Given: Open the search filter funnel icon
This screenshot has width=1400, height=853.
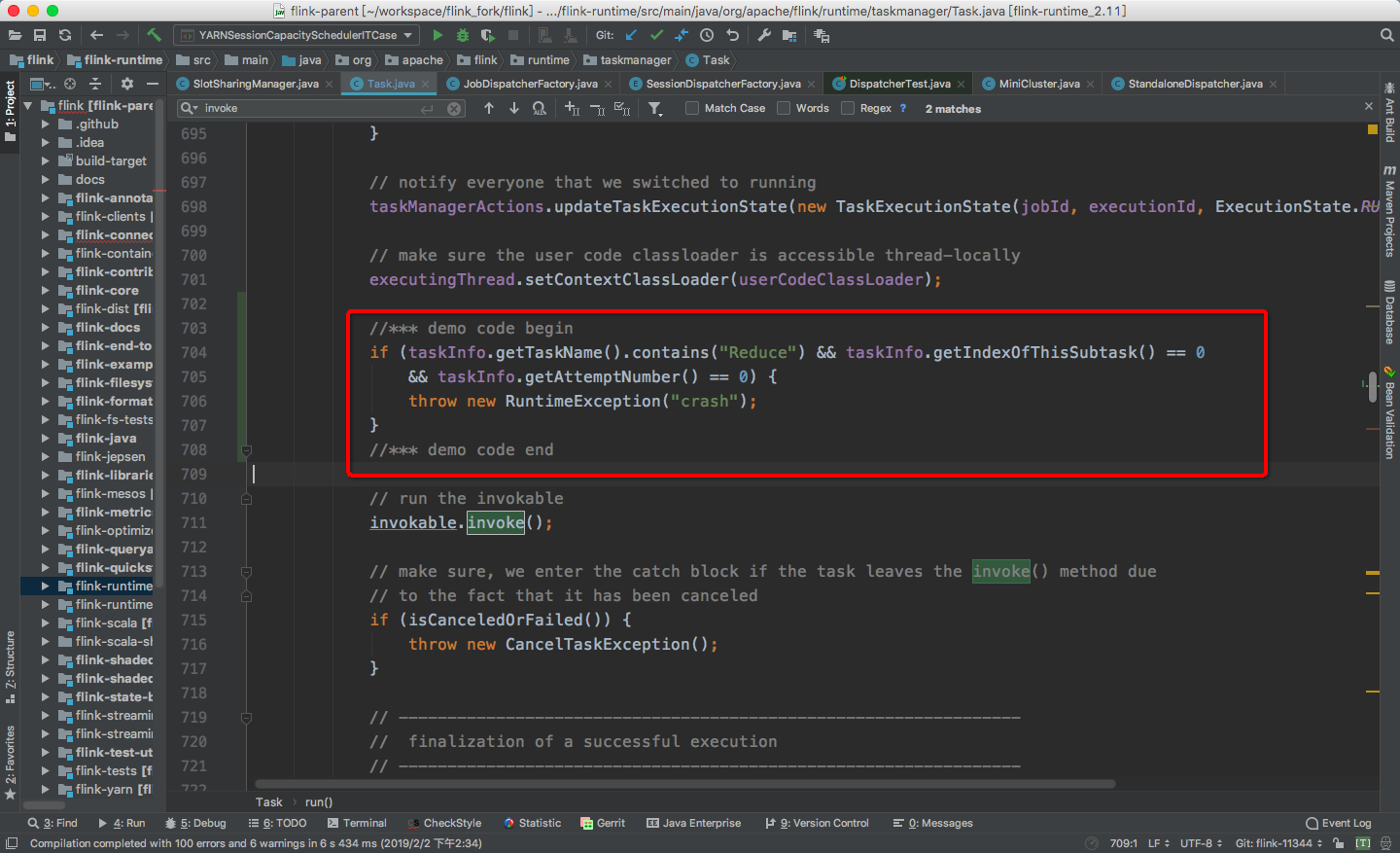Looking at the screenshot, I should pyautogui.click(x=656, y=109).
